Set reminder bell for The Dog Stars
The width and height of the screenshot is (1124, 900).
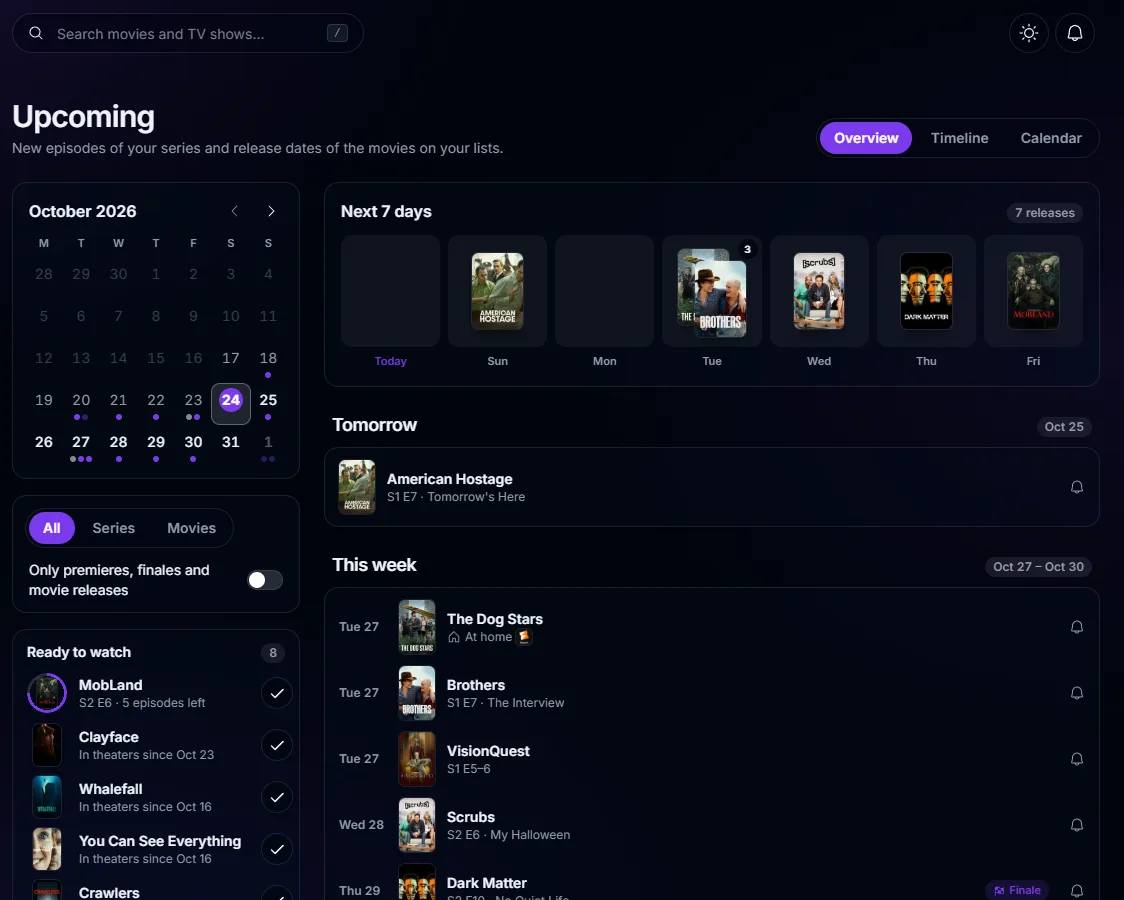[1077, 627]
